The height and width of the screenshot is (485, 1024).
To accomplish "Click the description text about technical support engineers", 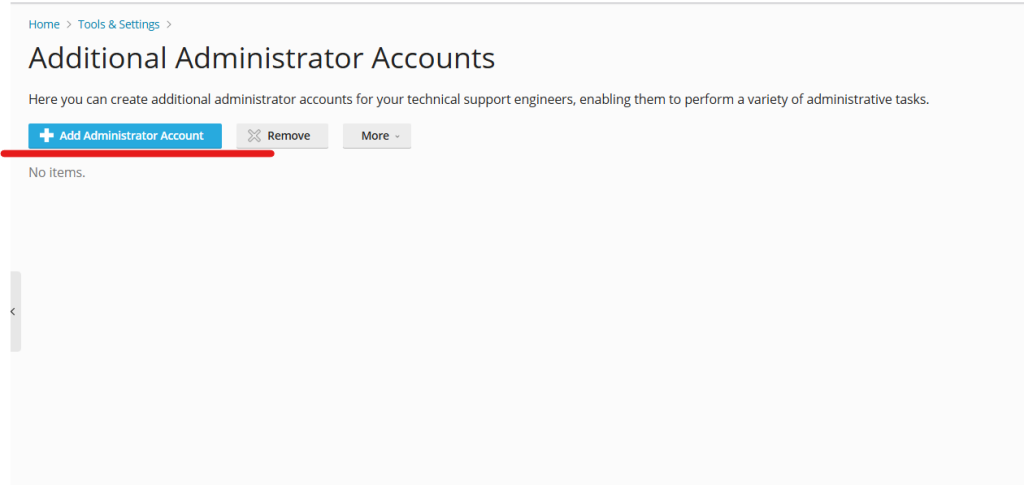I will (479, 100).
